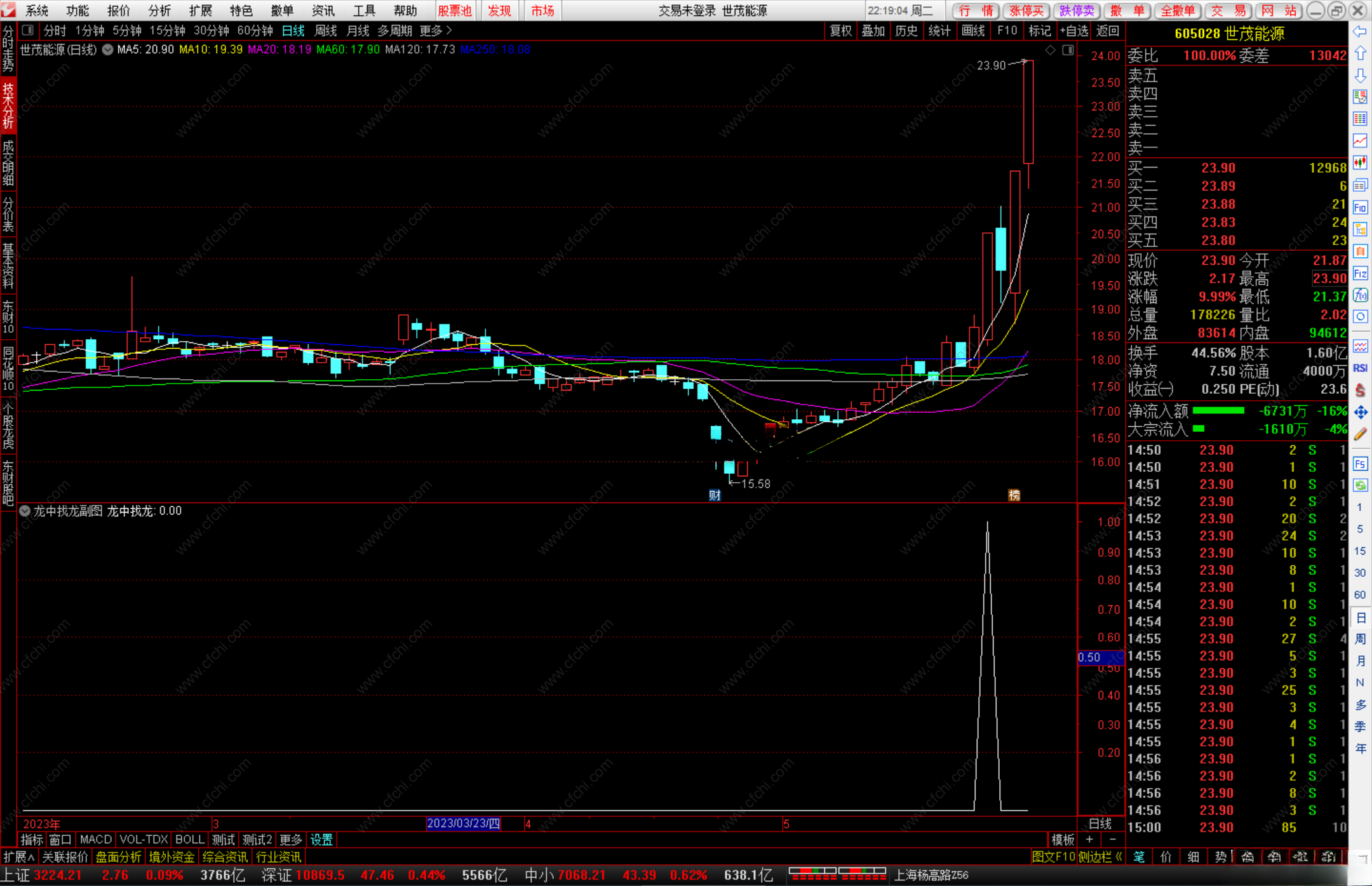Click the pencil drawing tool icon

pos(1360,434)
